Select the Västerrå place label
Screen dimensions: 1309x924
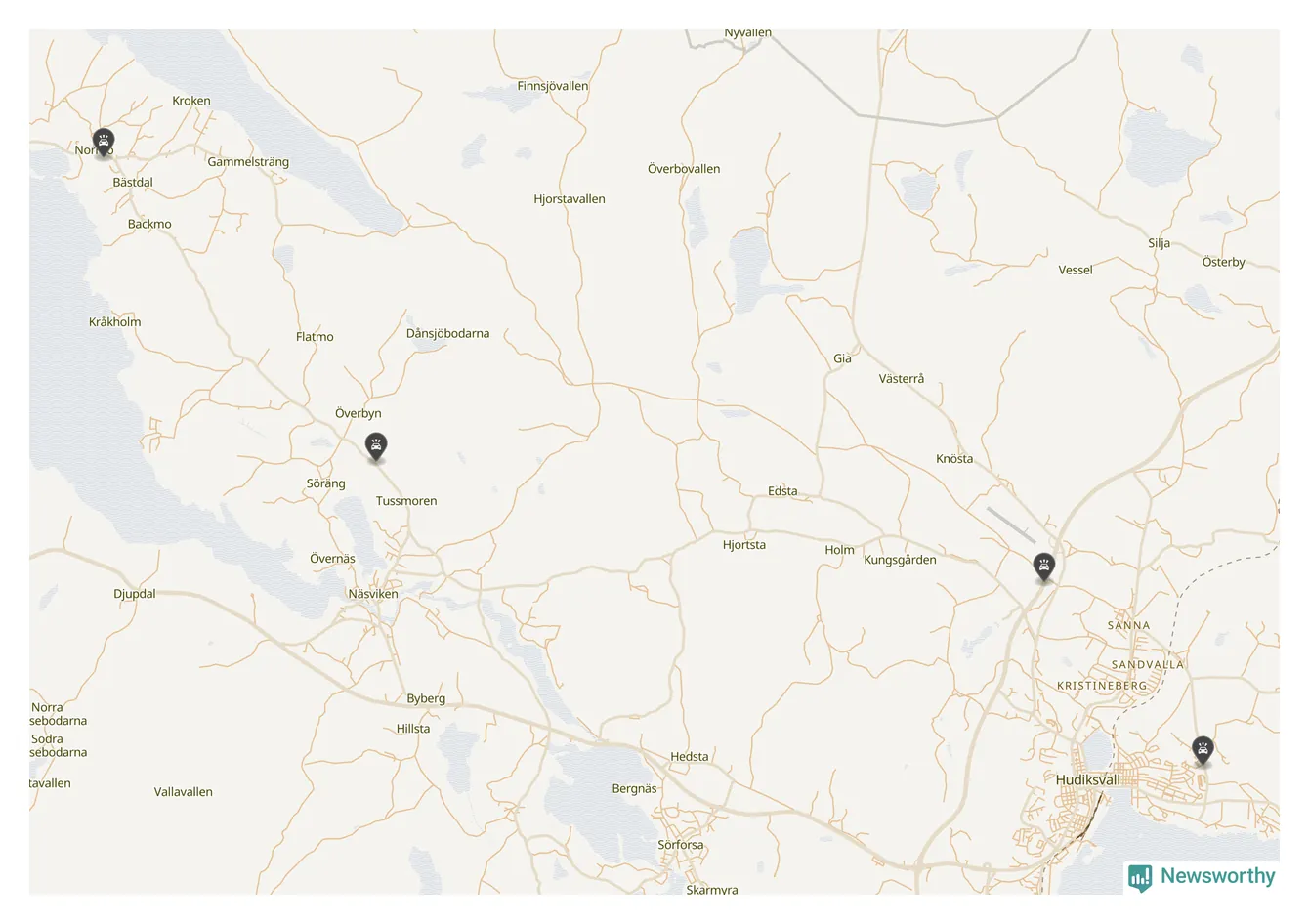[902, 379]
